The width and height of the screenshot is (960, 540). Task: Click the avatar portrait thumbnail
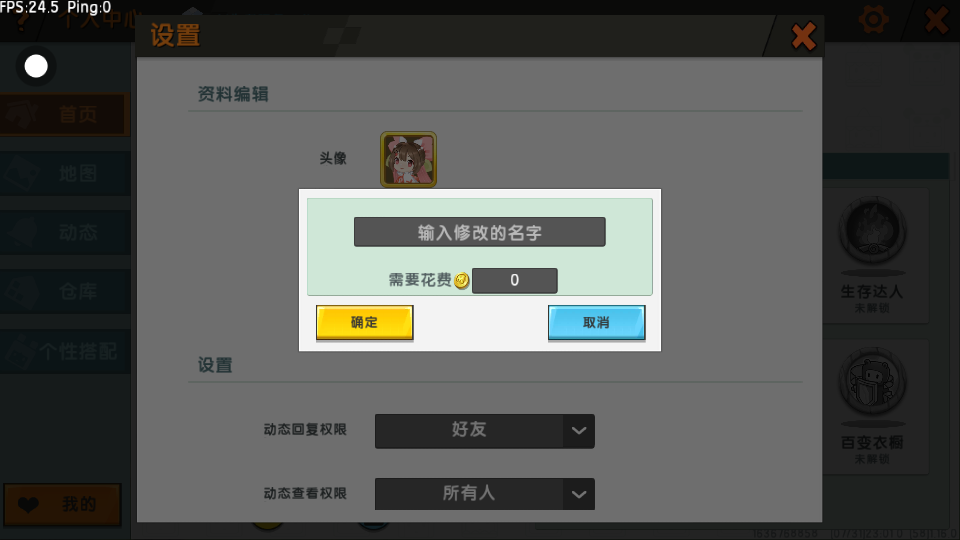click(x=408, y=159)
